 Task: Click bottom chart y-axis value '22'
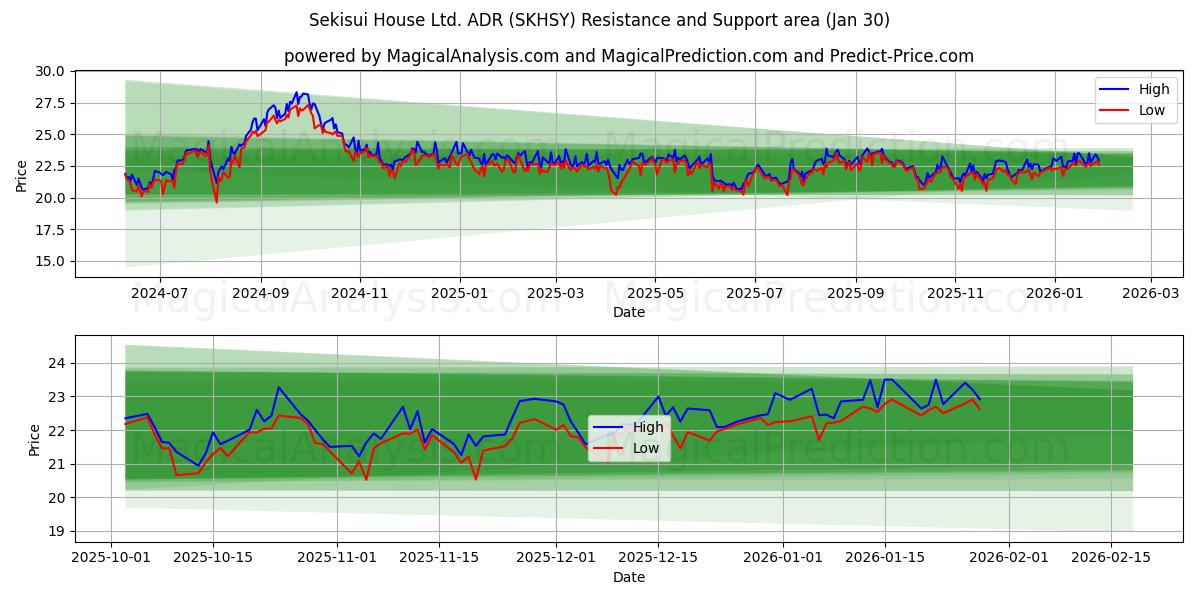click(58, 431)
